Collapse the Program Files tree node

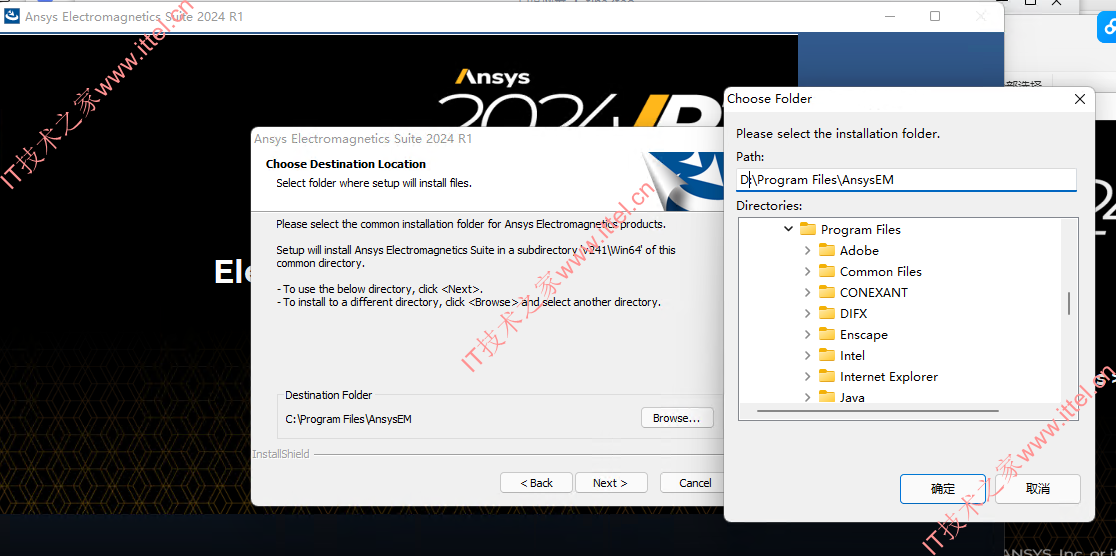(x=788, y=229)
